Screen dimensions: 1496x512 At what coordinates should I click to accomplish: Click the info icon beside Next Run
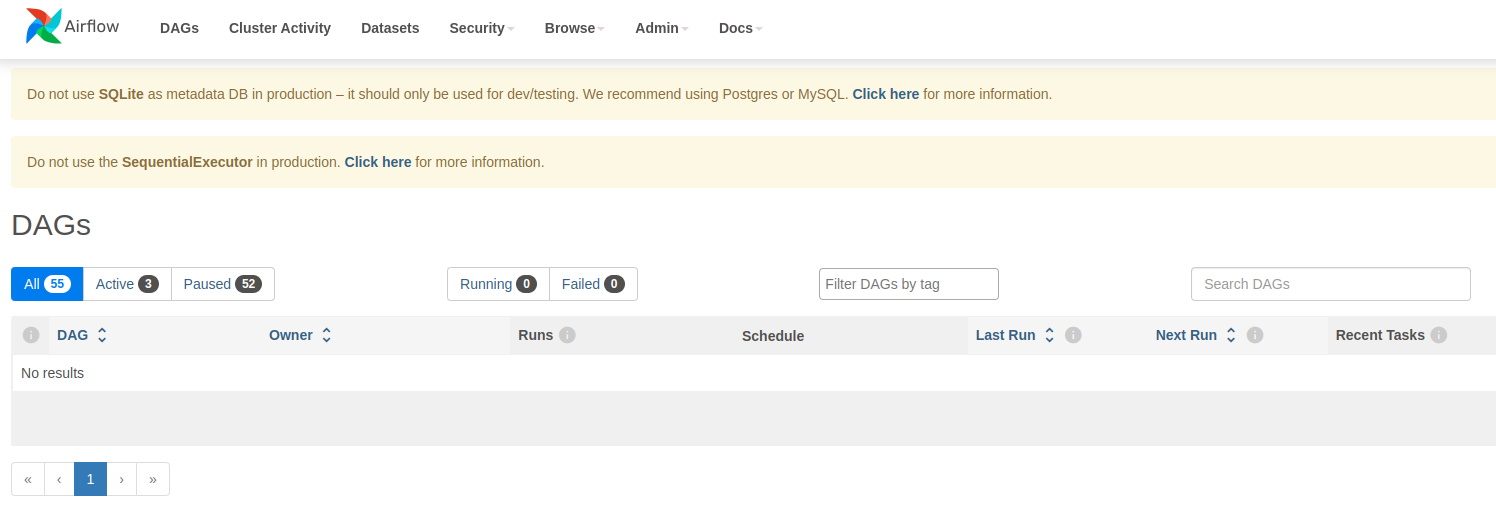click(1255, 335)
